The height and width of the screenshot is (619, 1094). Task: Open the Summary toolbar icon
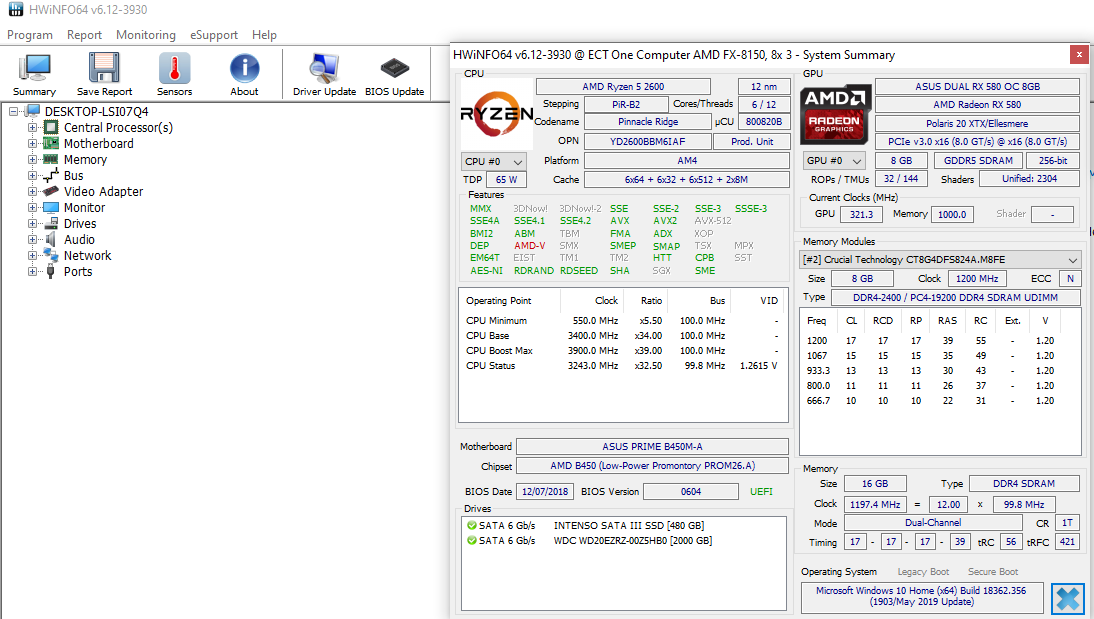(34, 68)
